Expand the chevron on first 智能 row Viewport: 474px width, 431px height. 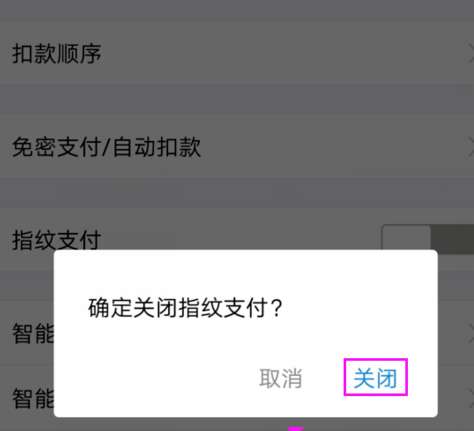tap(470, 333)
